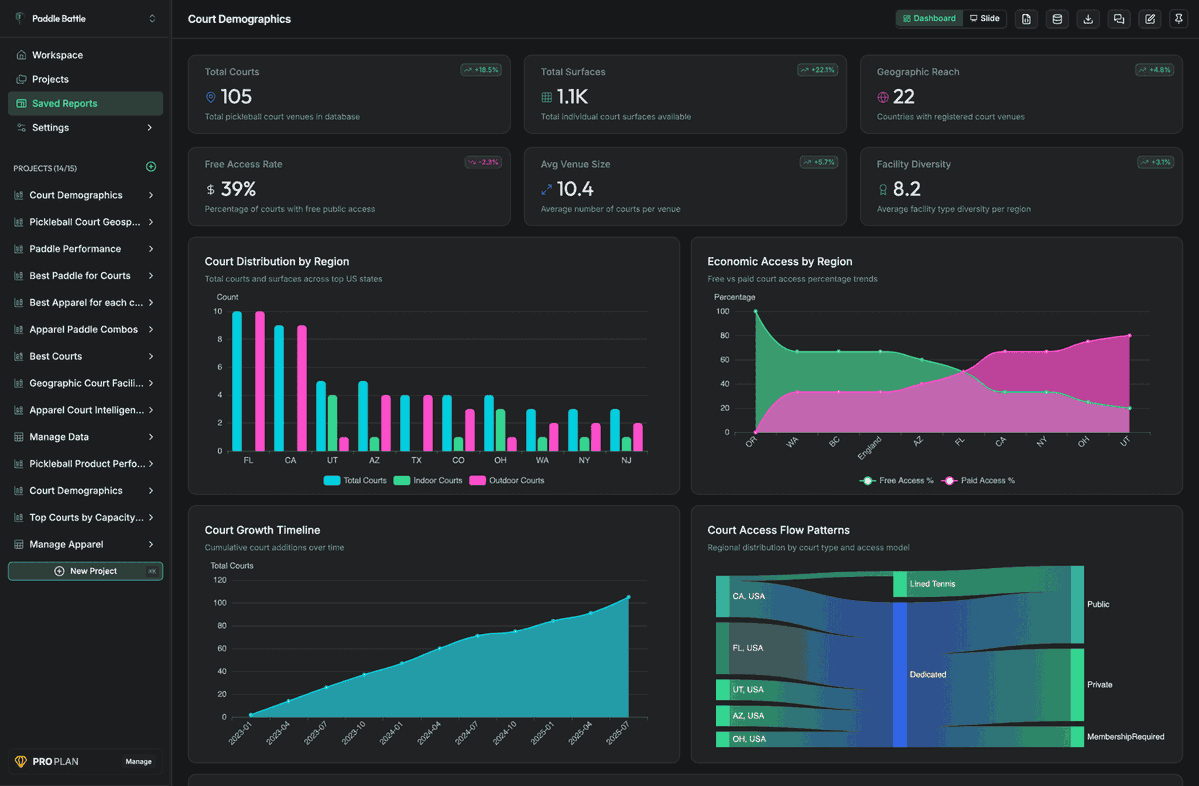Switch view to Dashboard mode
This screenshot has width=1199, height=786.
pyautogui.click(x=929, y=18)
